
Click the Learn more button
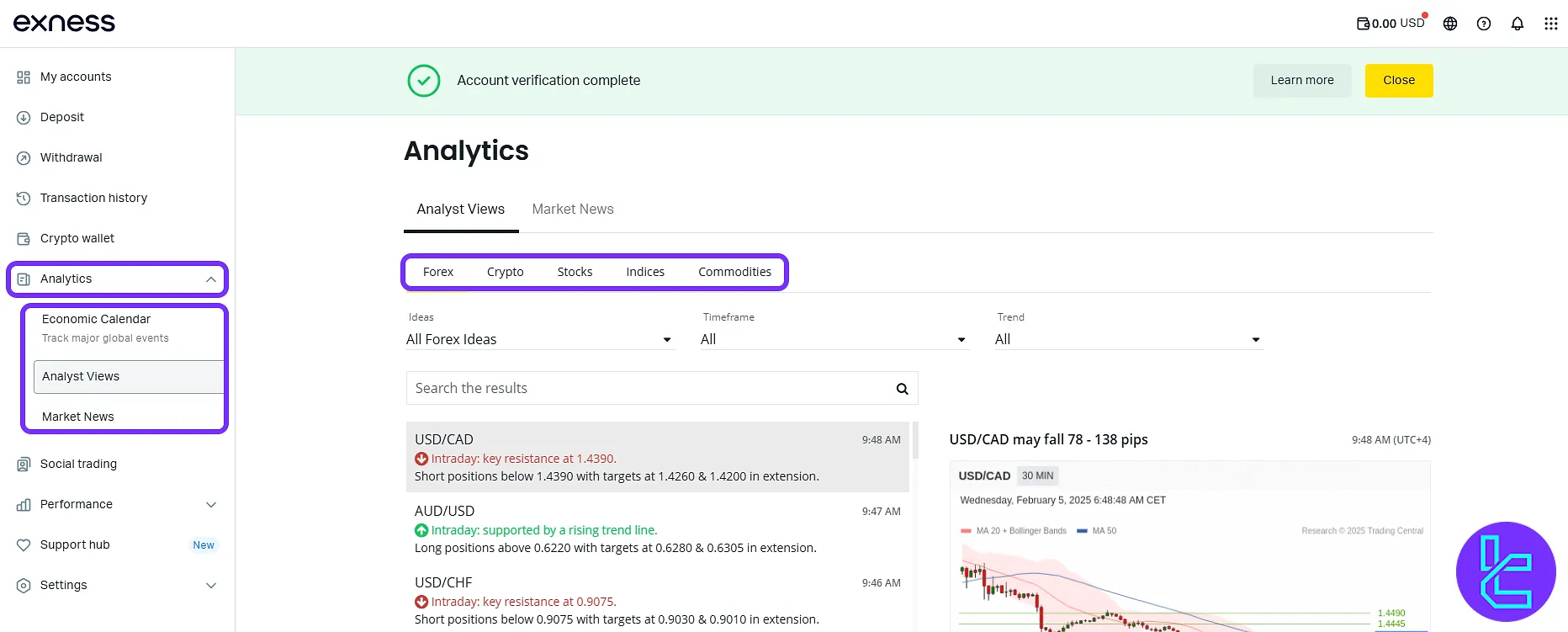click(1302, 81)
